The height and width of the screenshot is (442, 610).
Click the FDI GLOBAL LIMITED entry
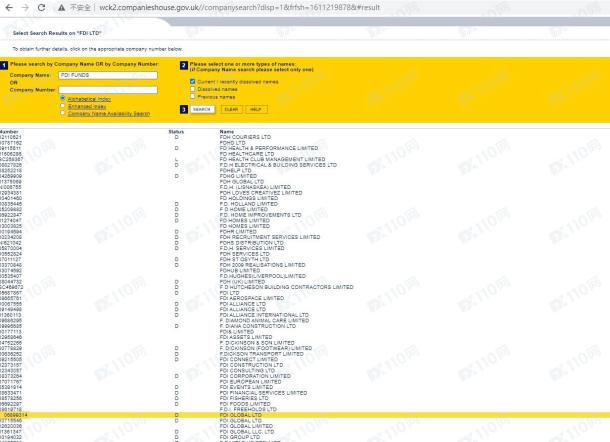[246, 426]
